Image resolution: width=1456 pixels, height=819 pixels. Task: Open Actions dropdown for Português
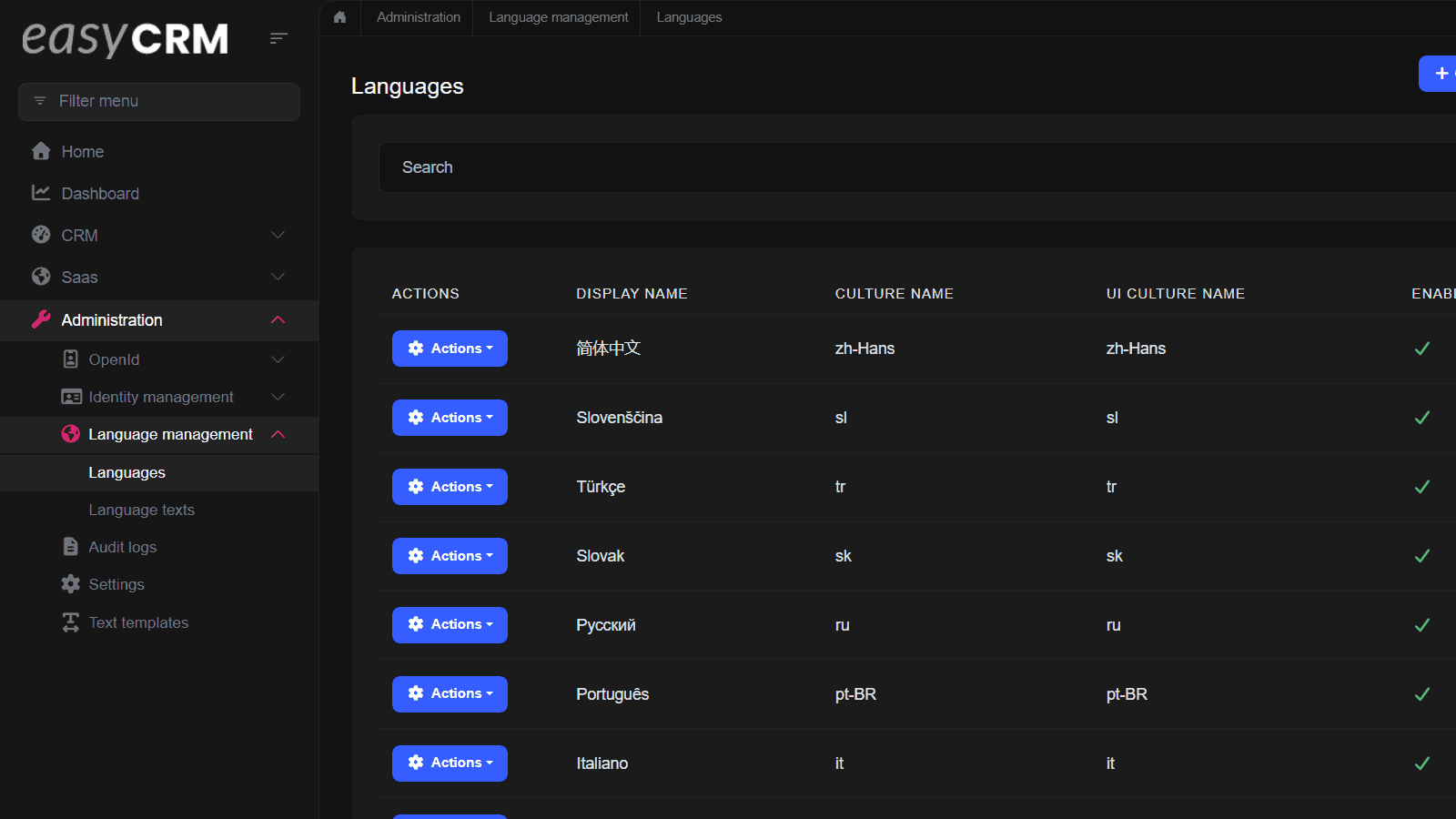(x=450, y=694)
